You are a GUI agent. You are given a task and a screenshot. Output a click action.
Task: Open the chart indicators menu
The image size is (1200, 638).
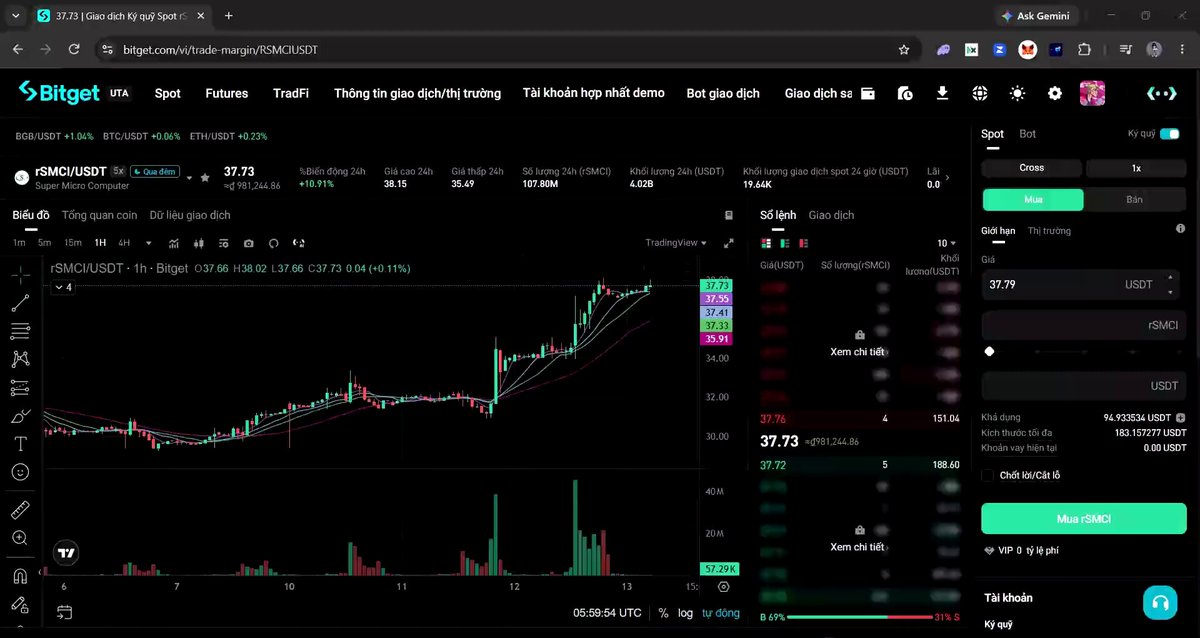tap(174, 243)
